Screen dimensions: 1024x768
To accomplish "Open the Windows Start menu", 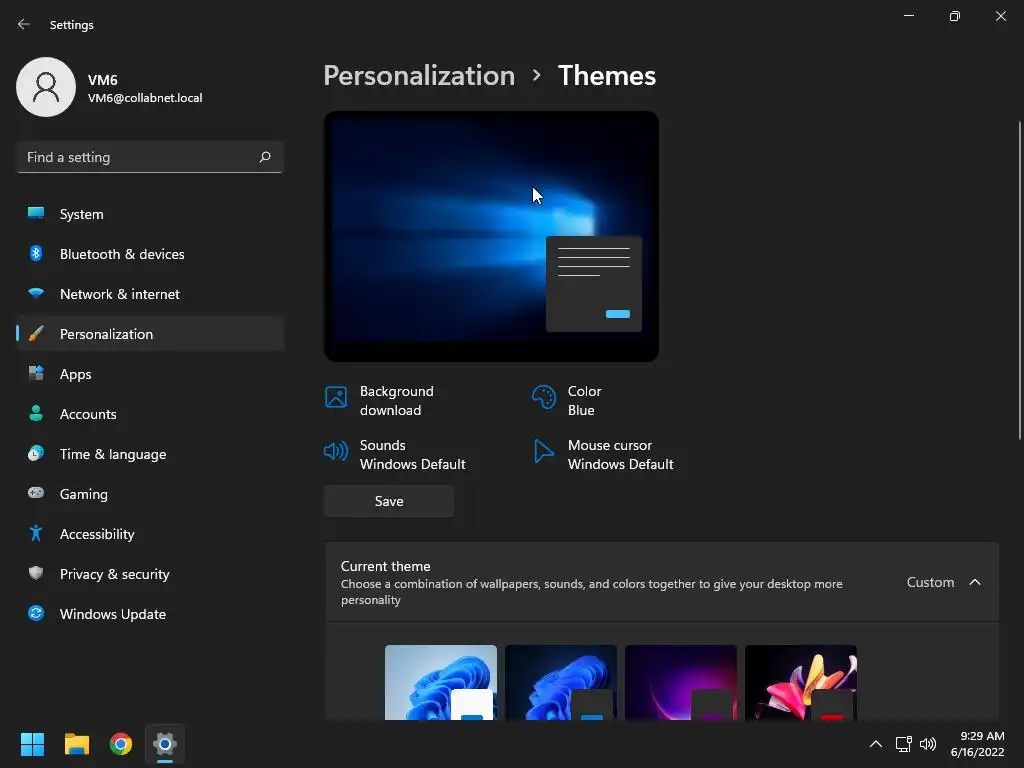I will coord(32,744).
